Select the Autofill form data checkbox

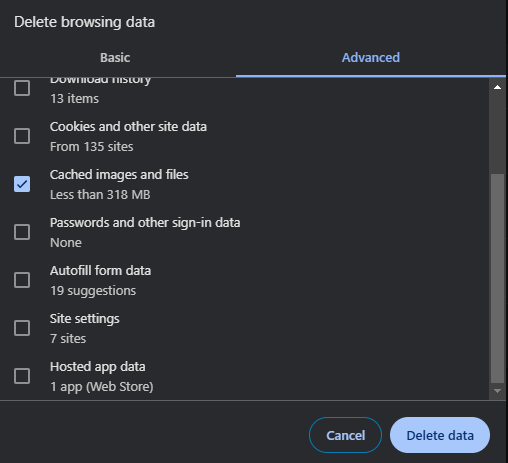22,280
